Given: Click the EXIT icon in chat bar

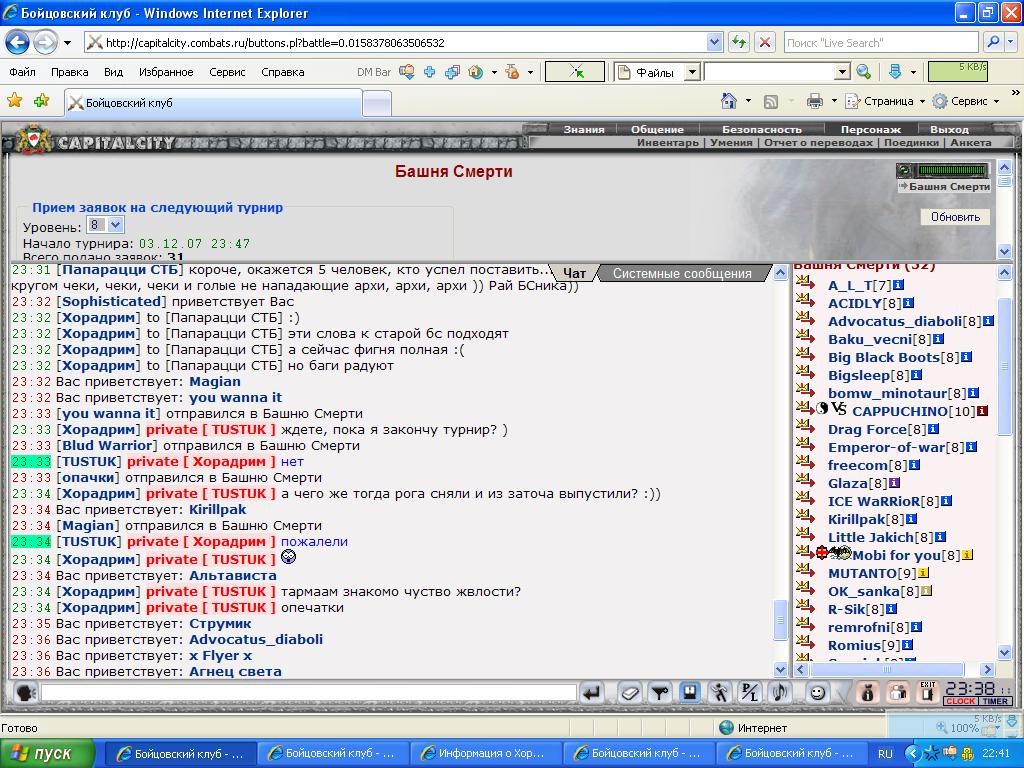Looking at the screenshot, I should pyautogui.click(x=927, y=692).
